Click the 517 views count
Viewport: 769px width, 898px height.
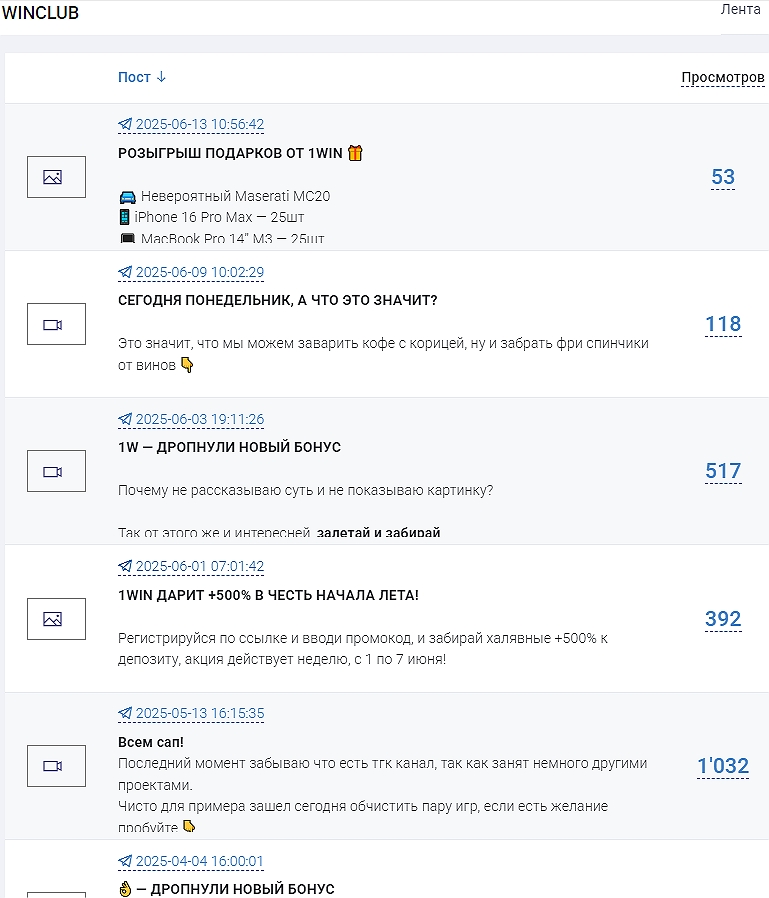pyautogui.click(x=723, y=471)
